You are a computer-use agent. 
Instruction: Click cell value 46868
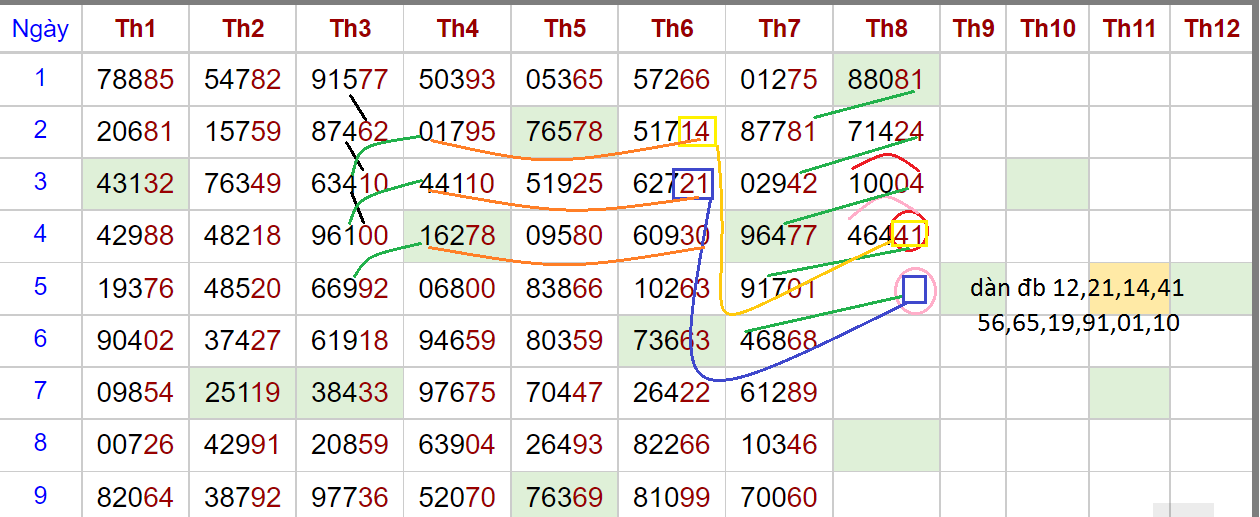tap(779, 341)
